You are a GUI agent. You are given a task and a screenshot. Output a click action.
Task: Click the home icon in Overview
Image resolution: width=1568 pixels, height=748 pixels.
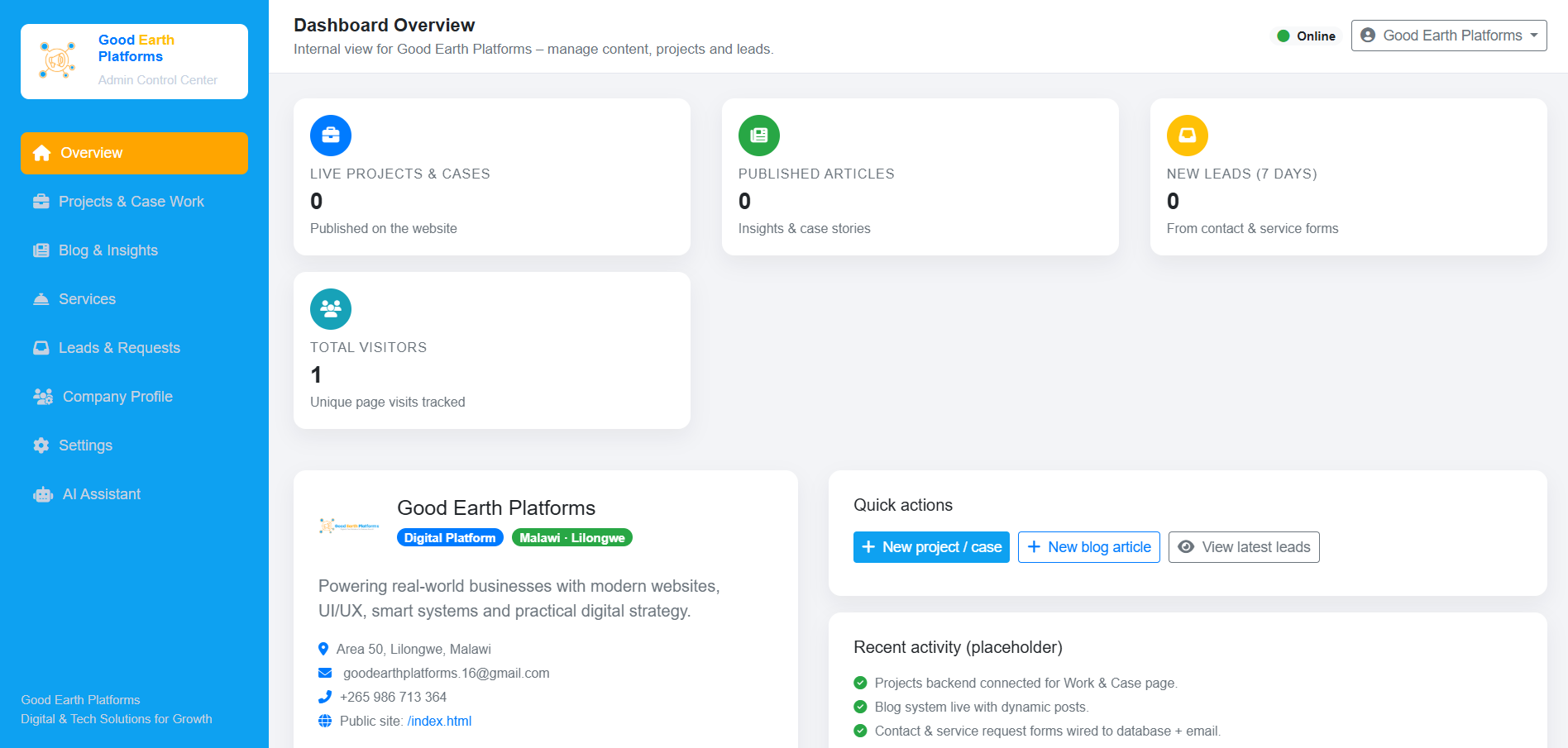41,153
